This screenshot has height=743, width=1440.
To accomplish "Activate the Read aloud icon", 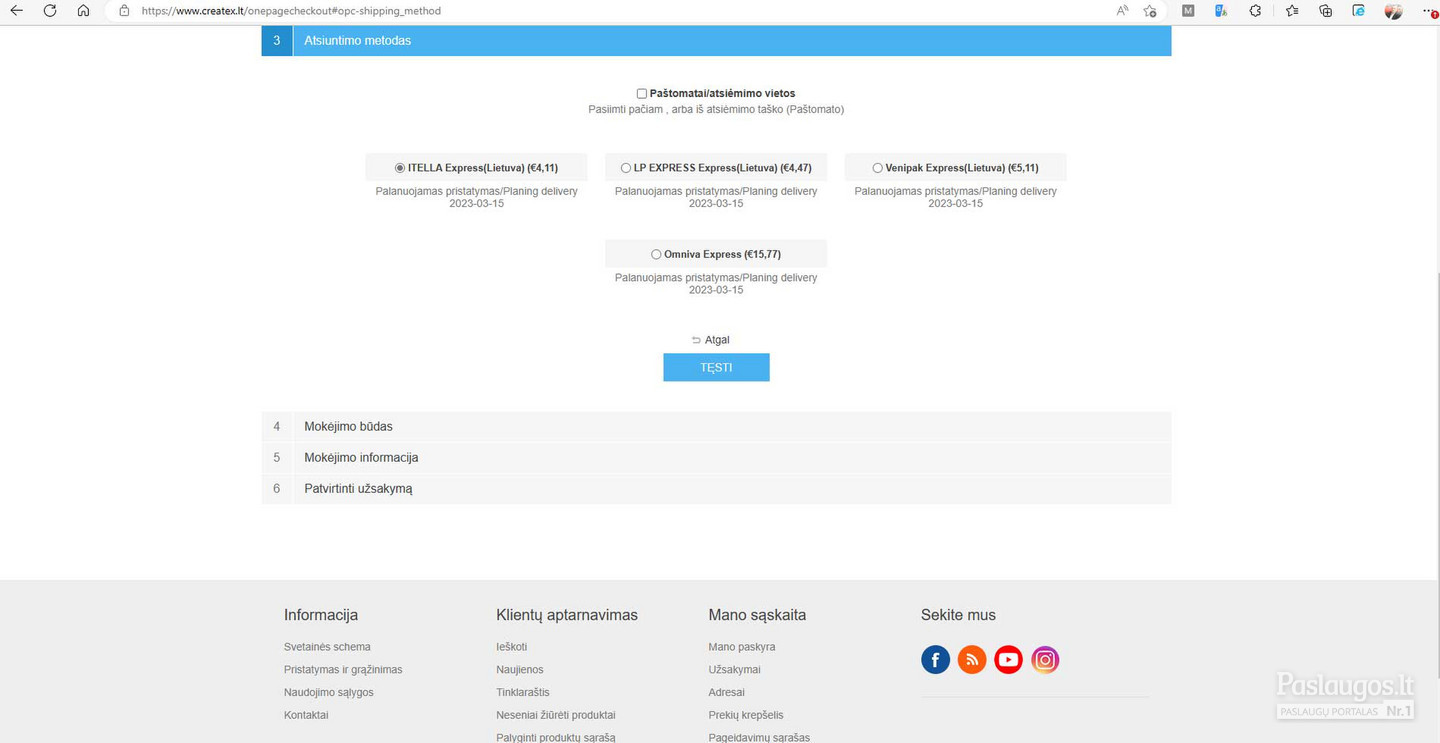I will (1122, 11).
